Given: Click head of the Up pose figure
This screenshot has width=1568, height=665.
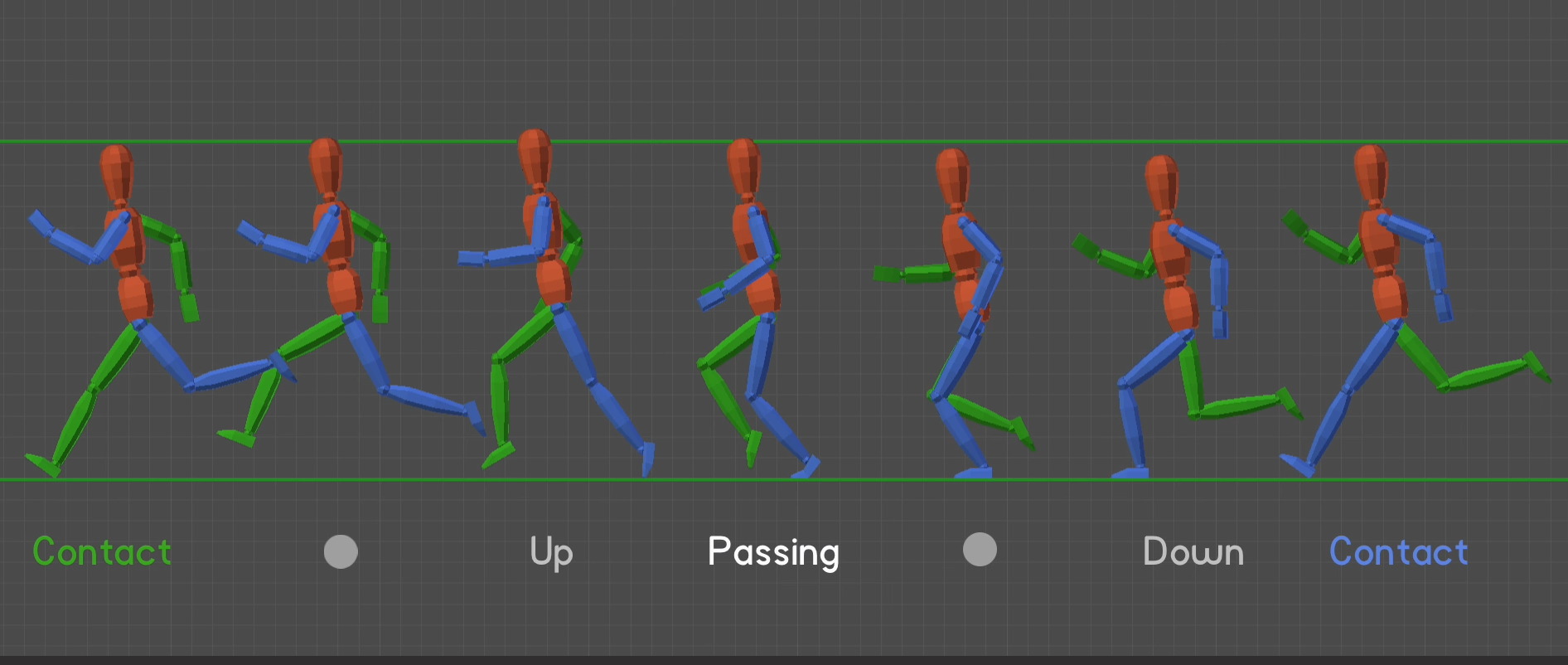Looking at the screenshot, I should [535, 156].
